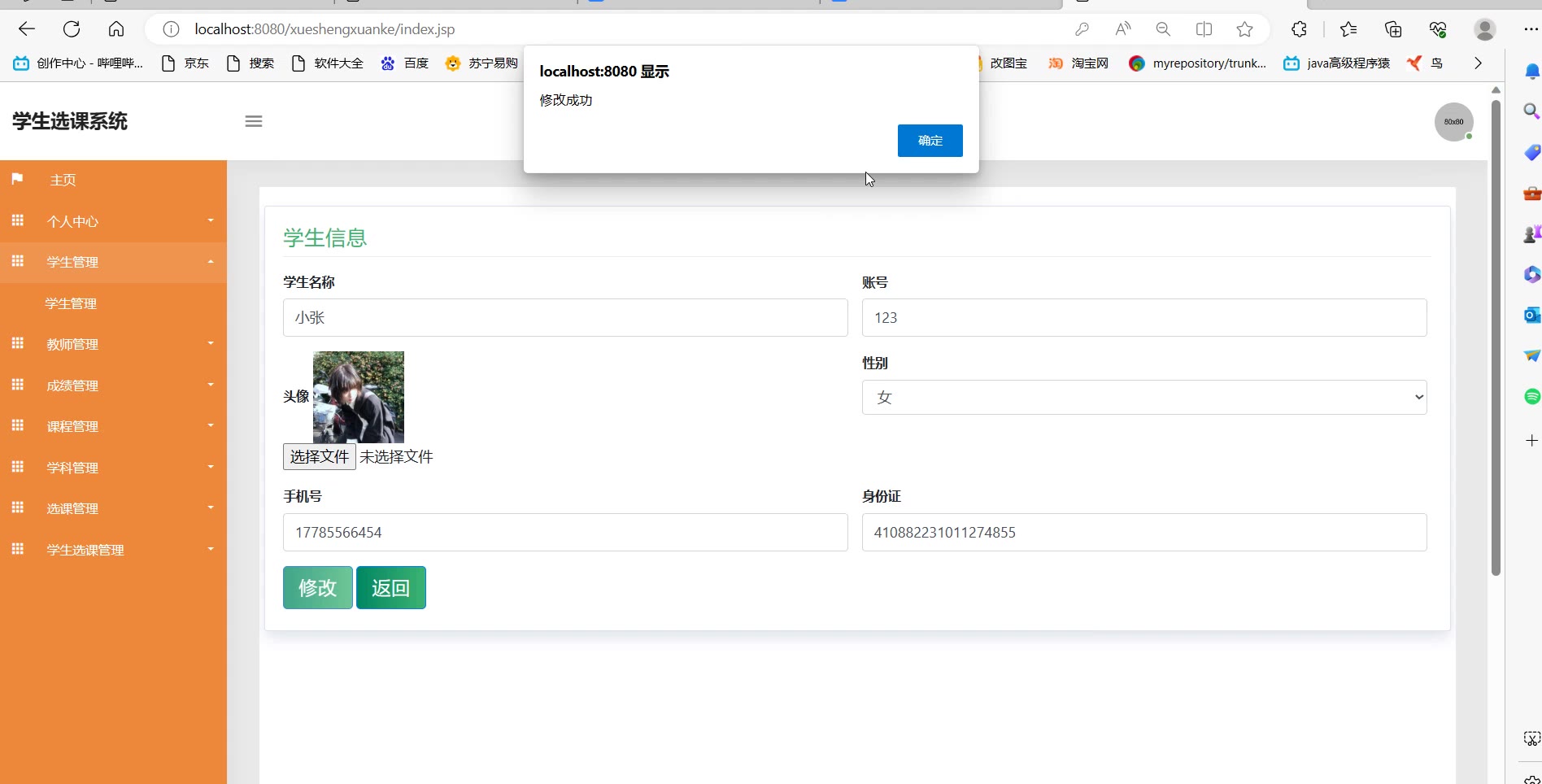Click the zoom out magnifier icon
The height and width of the screenshot is (784, 1542).
click(x=1163, y=29)
